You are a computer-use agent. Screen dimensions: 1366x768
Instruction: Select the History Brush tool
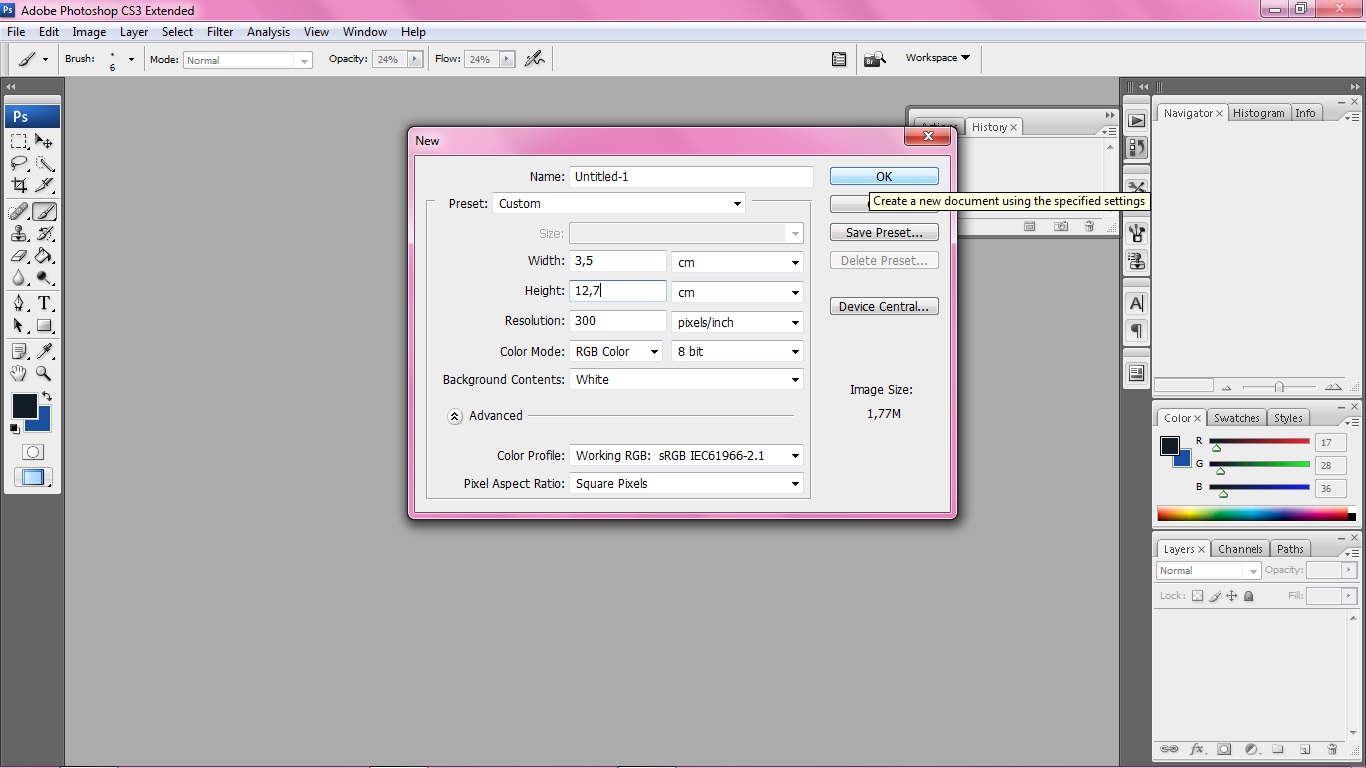point(44,234)
